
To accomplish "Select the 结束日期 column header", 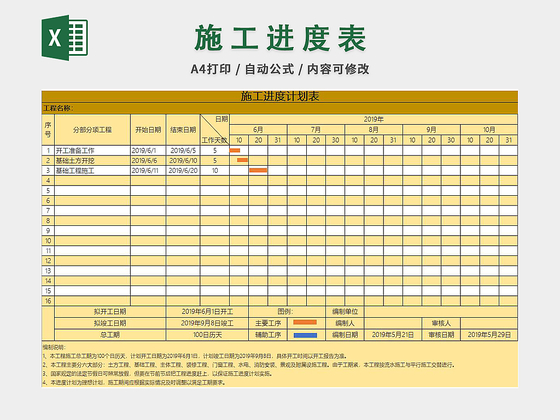I will point(183,130).
